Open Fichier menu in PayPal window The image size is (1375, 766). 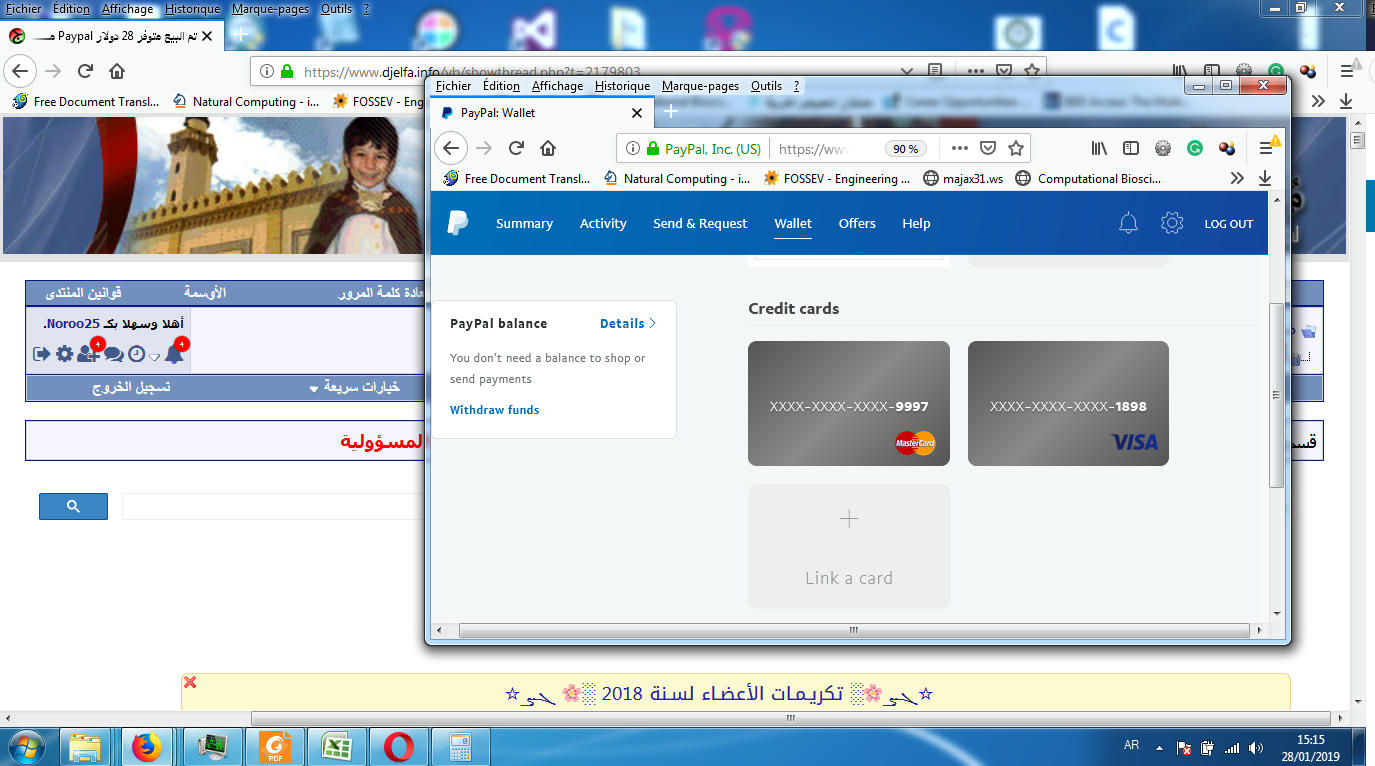tap(454, 86)
